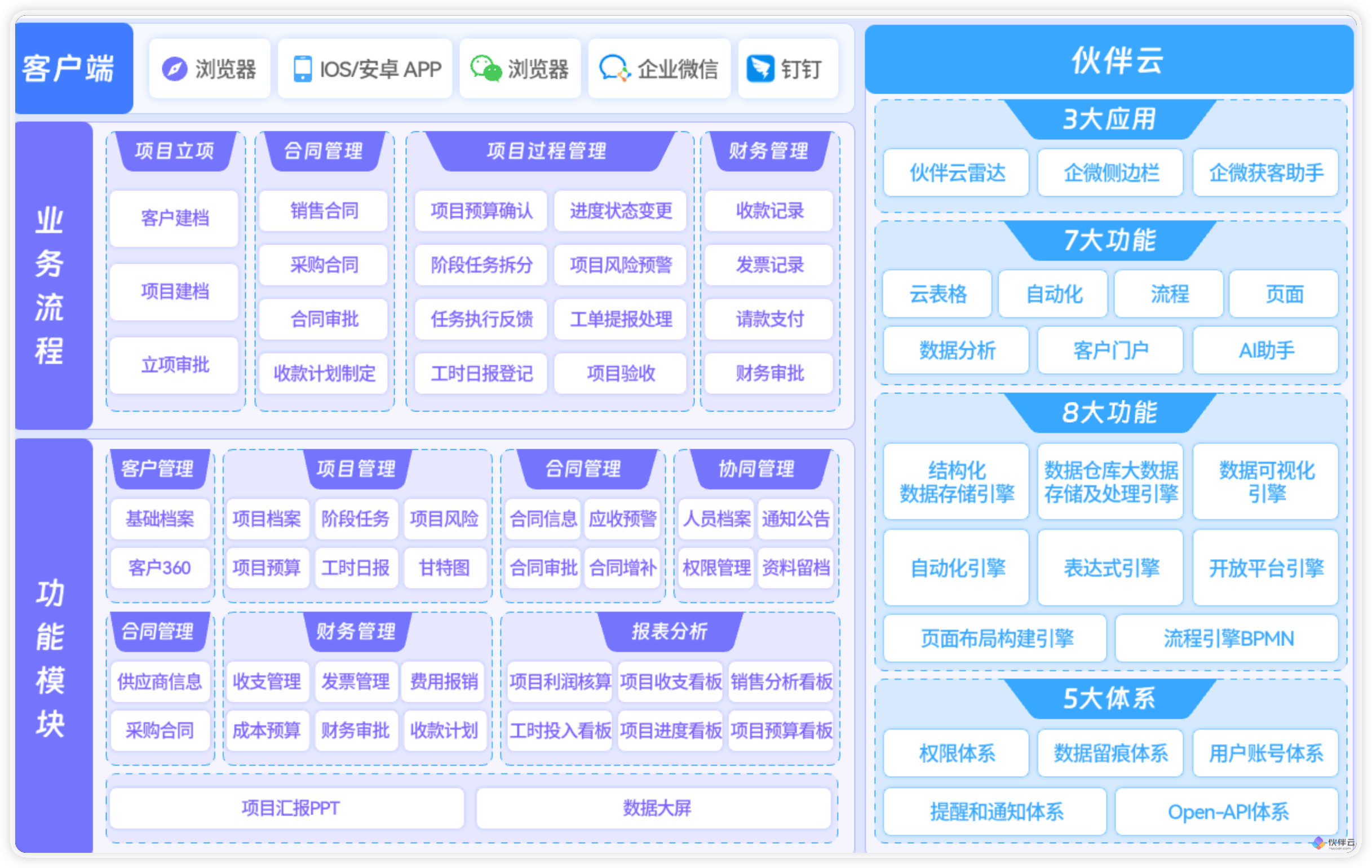Toggle the 项目风险预警 step

tap(620, 265)
